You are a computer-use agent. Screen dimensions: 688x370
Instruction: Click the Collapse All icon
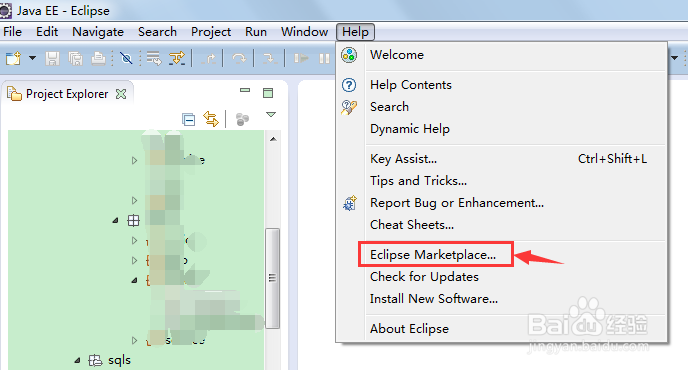point(189,119)
